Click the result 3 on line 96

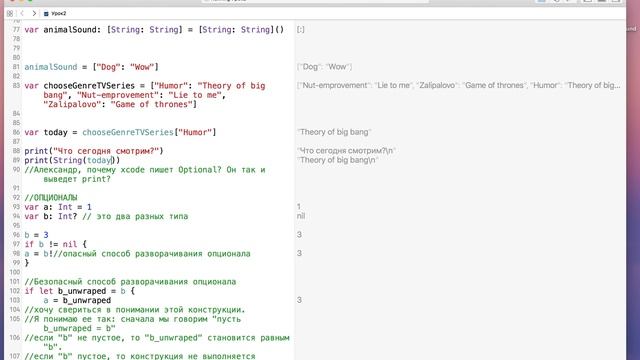pyautogui.click(x=299, y=235)
